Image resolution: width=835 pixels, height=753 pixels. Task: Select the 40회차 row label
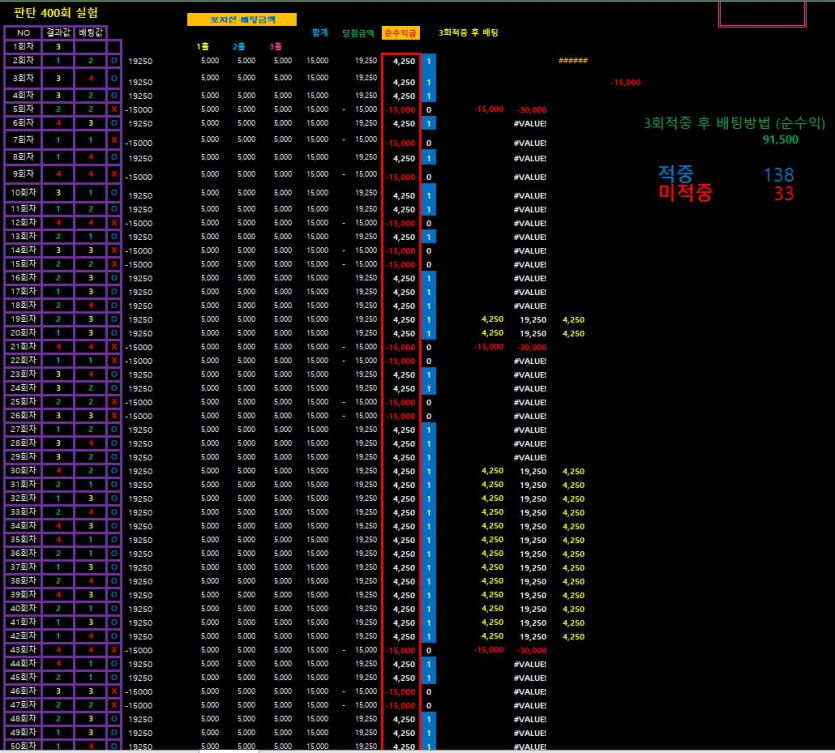pyautogui.click(x=23, y=609)
